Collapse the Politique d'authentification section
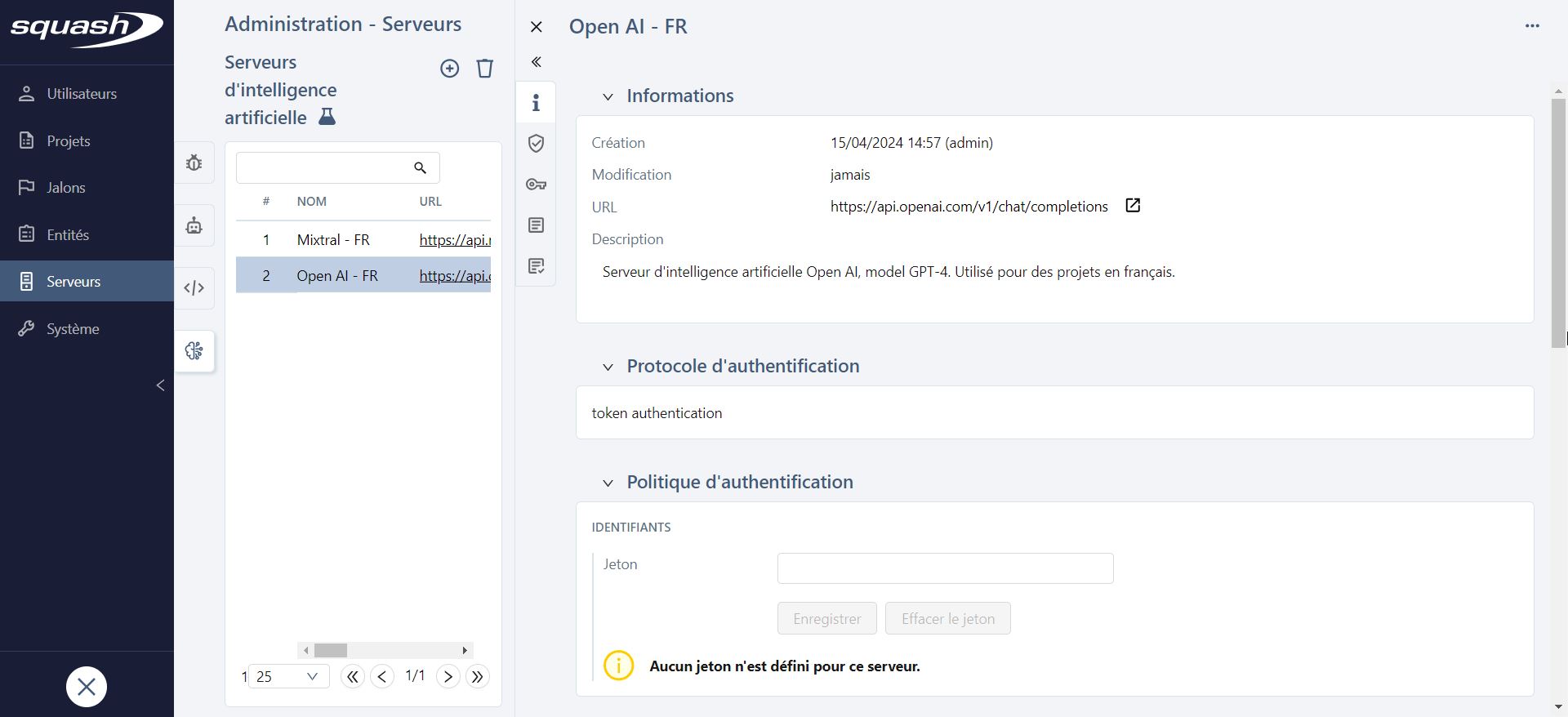Screen dimensions: 1568x717 [608, 483]
